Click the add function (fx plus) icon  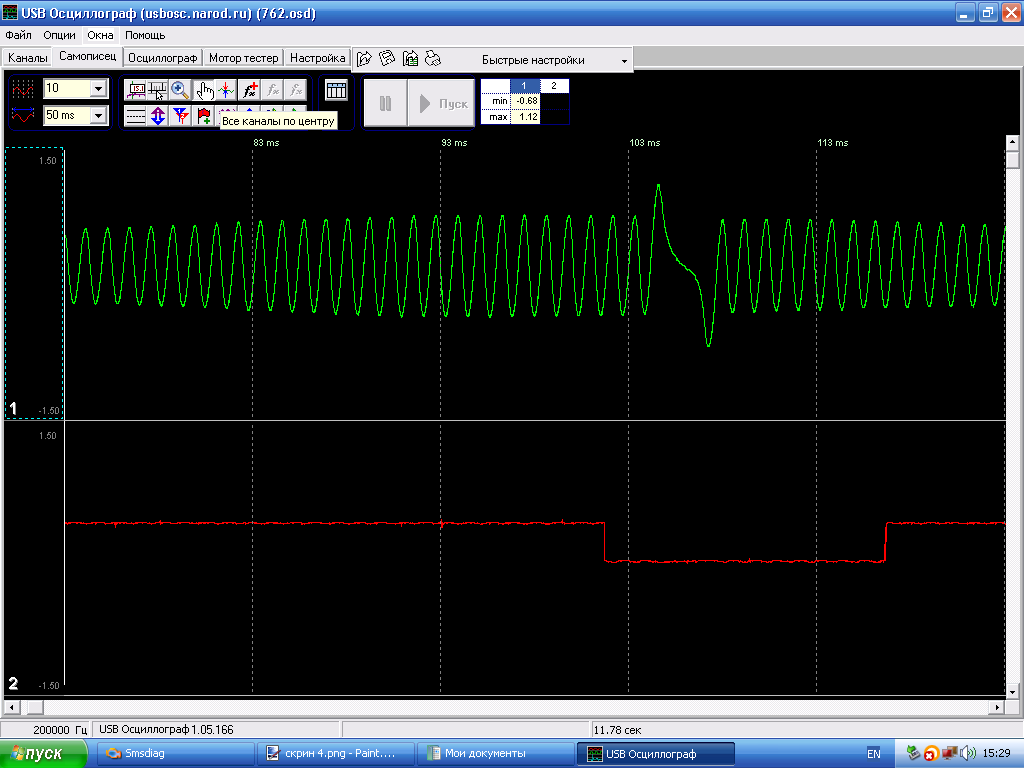click(x=250, y=89)
